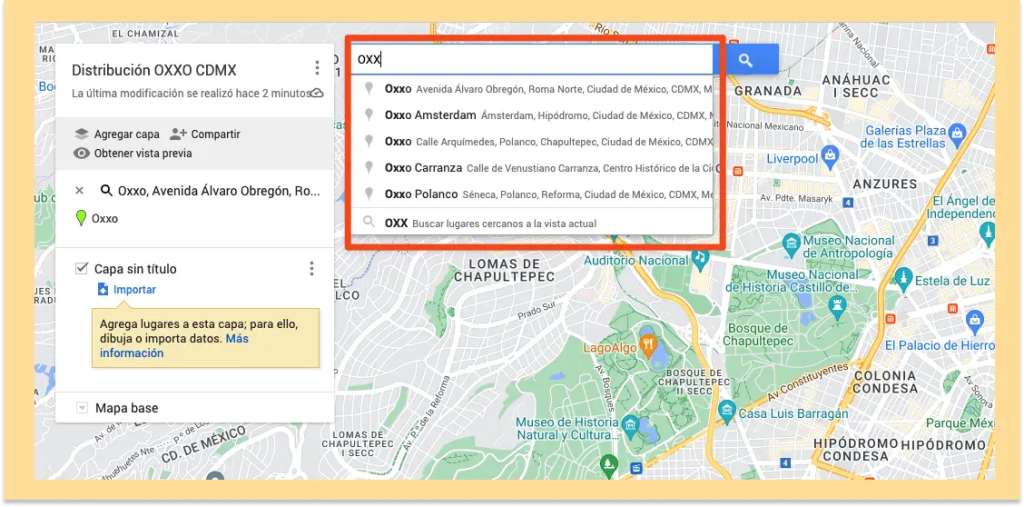Click the green Oxxo marker pin

tap(81, 218)
